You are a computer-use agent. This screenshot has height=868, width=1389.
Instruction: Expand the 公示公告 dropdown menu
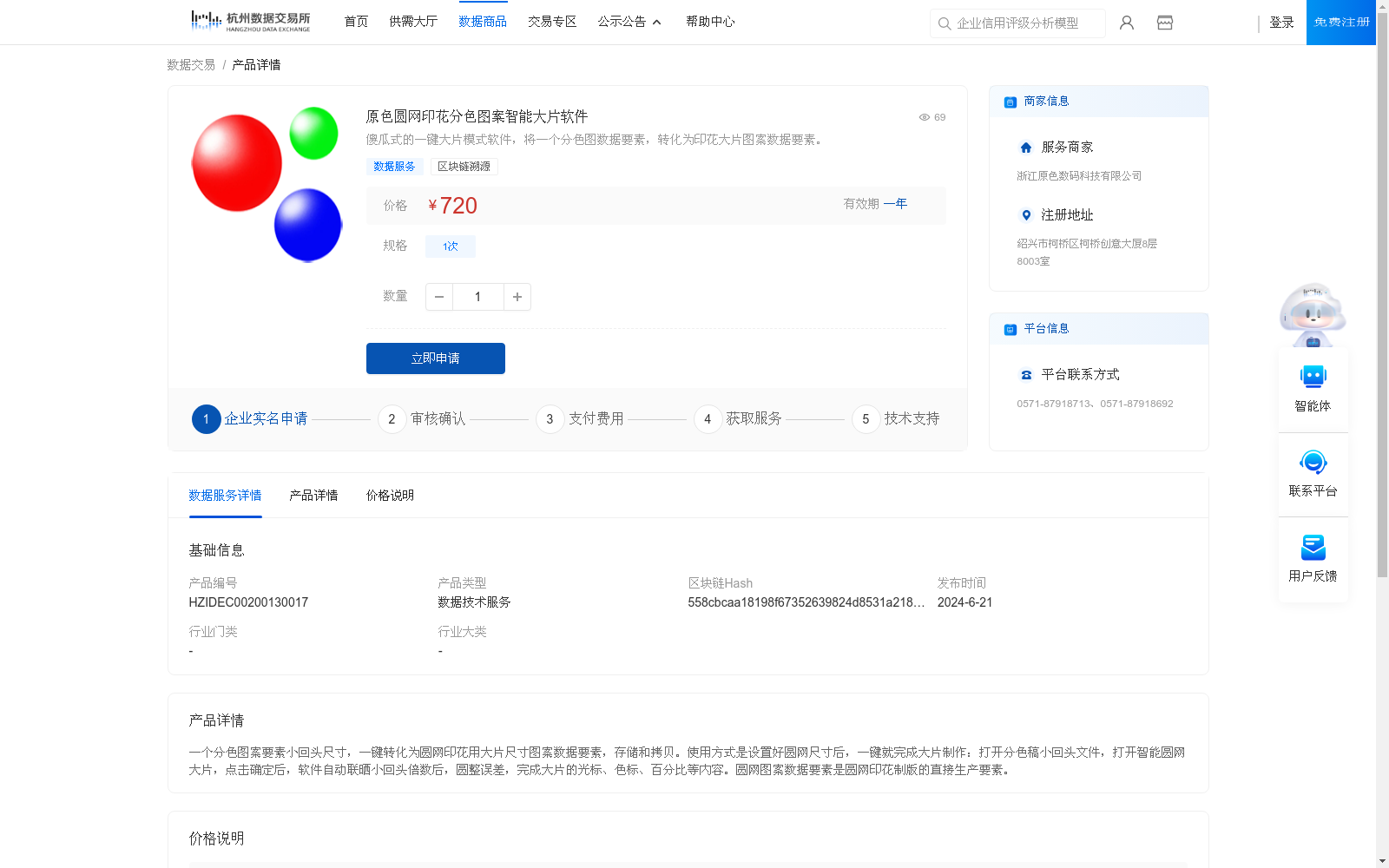tap(629, 22)
